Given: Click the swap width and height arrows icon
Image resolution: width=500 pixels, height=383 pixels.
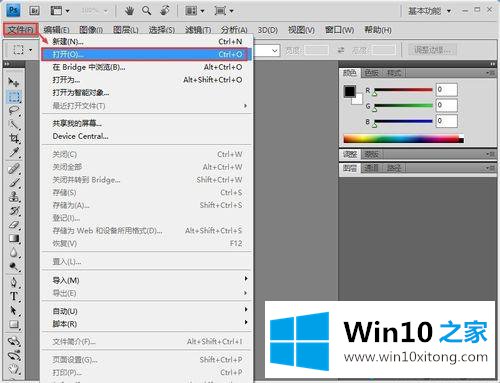Looking at the screenshot, I should (340, 50).
